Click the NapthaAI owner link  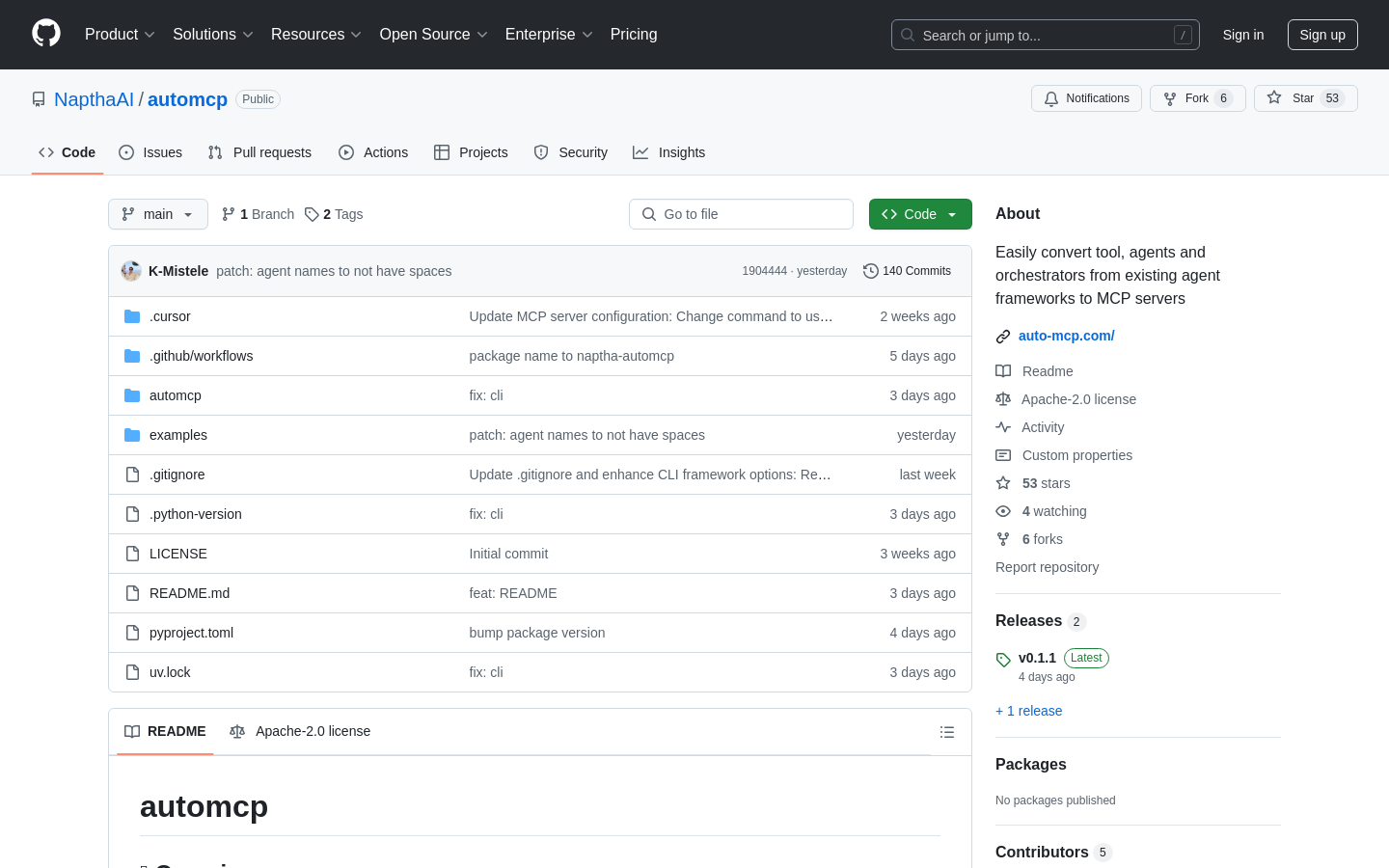94,99
